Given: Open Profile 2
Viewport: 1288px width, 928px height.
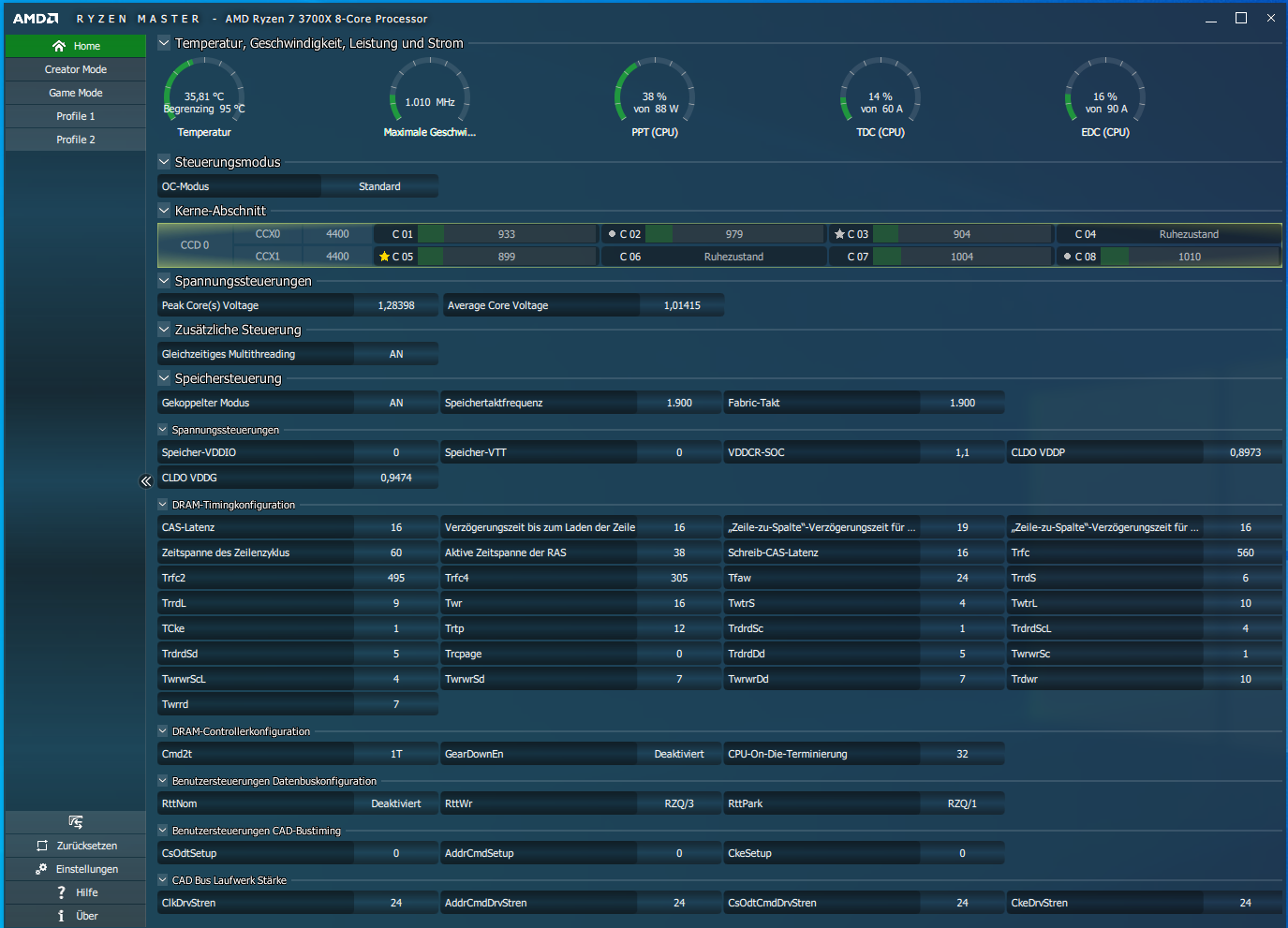Looking at the screenshot, I should pos(76,140).
